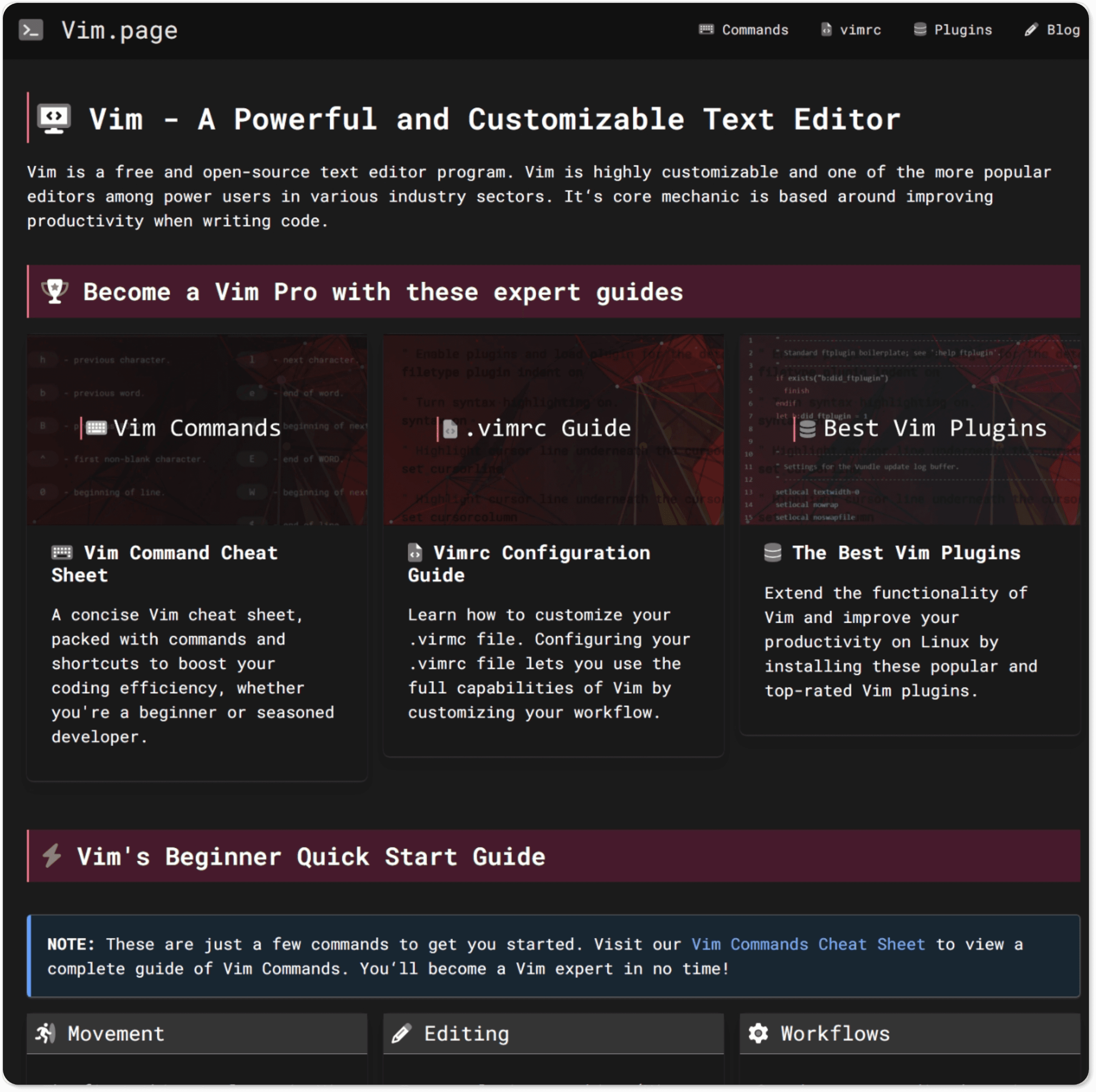This screenshot has height=1092, width=1096.
Task: Follow the Vim Commands Cheat Sheet link in the note
Action: (x=808, y=944)
